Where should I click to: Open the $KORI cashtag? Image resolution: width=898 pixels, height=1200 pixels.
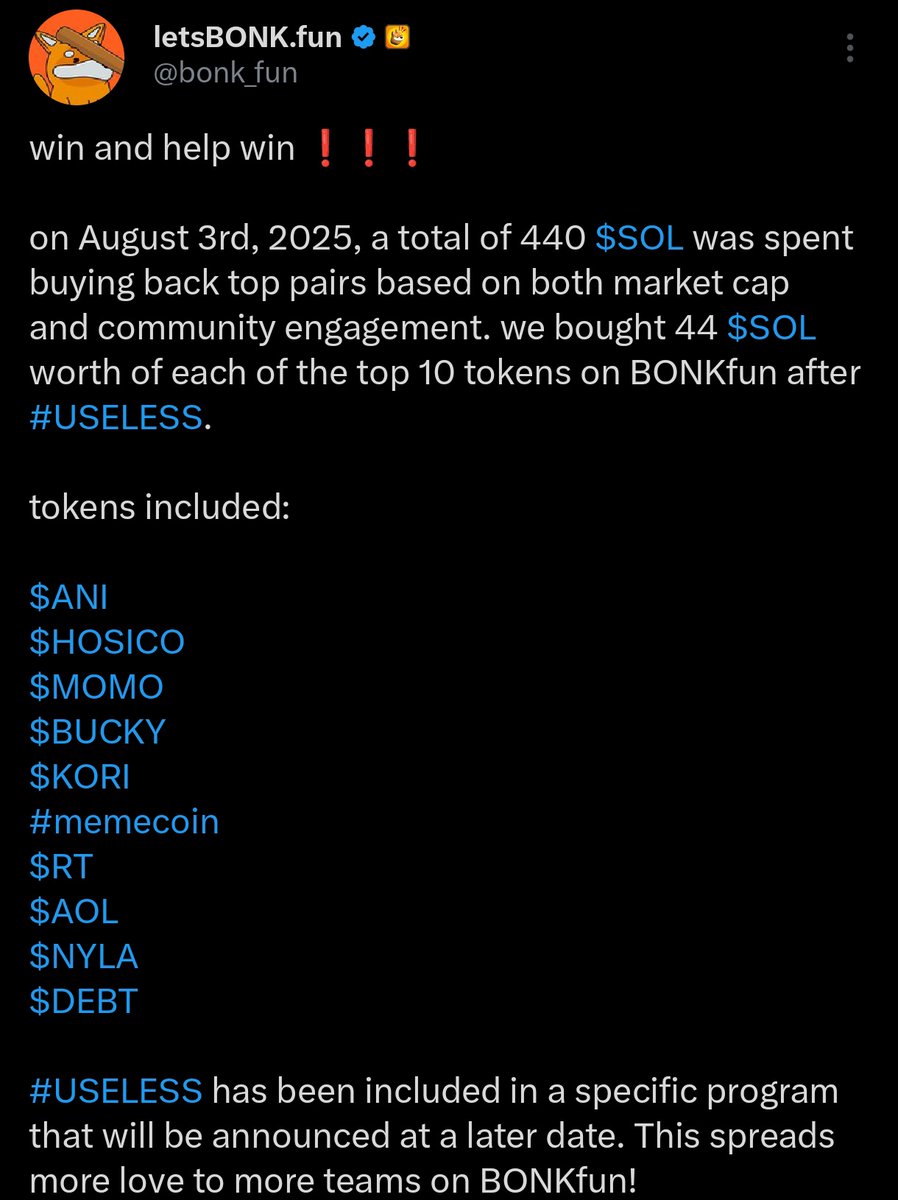[x=80, y=777]
